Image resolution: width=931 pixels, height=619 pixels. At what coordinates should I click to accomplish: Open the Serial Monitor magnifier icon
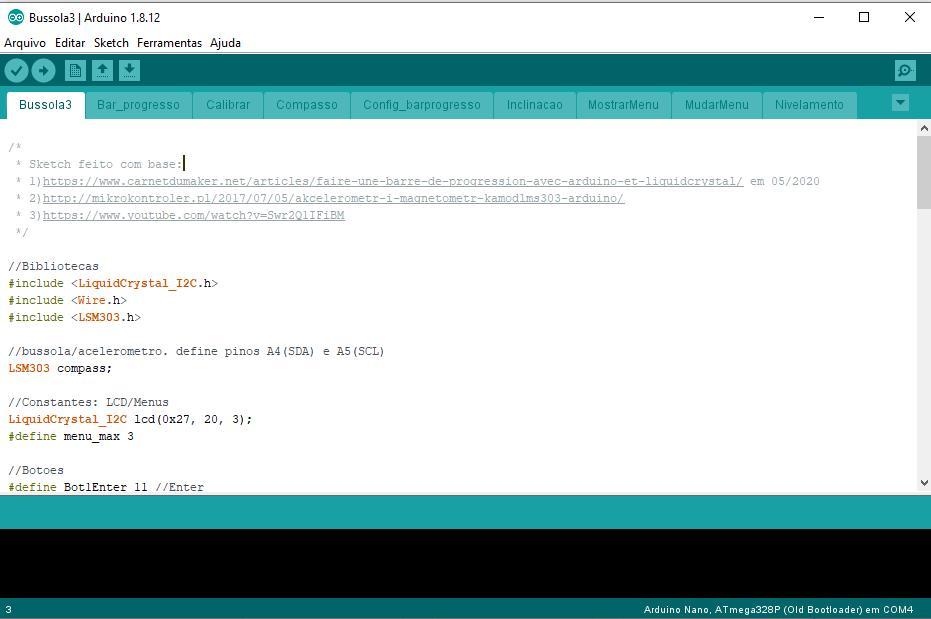pos(905,71)
